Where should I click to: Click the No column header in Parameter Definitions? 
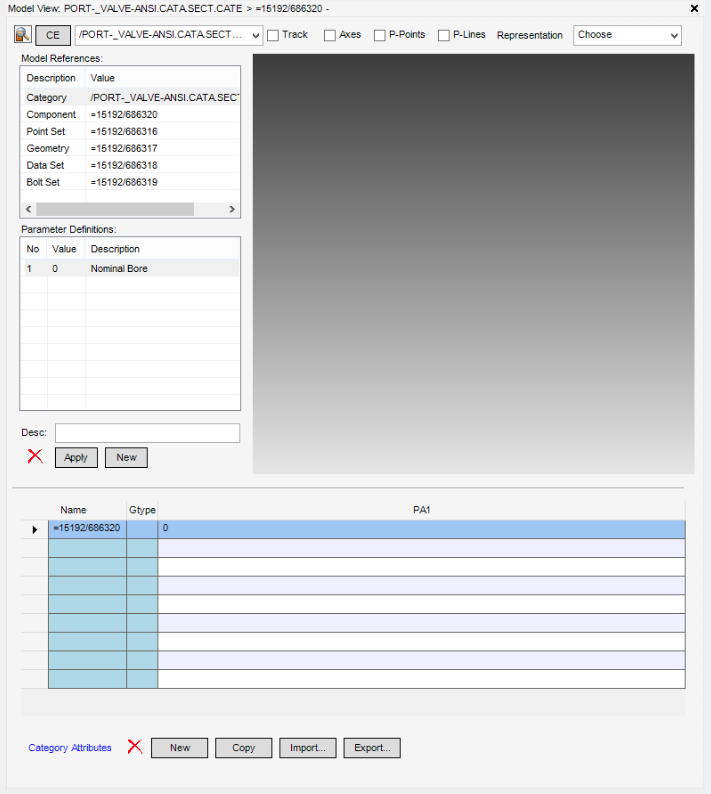pos(33,249)
